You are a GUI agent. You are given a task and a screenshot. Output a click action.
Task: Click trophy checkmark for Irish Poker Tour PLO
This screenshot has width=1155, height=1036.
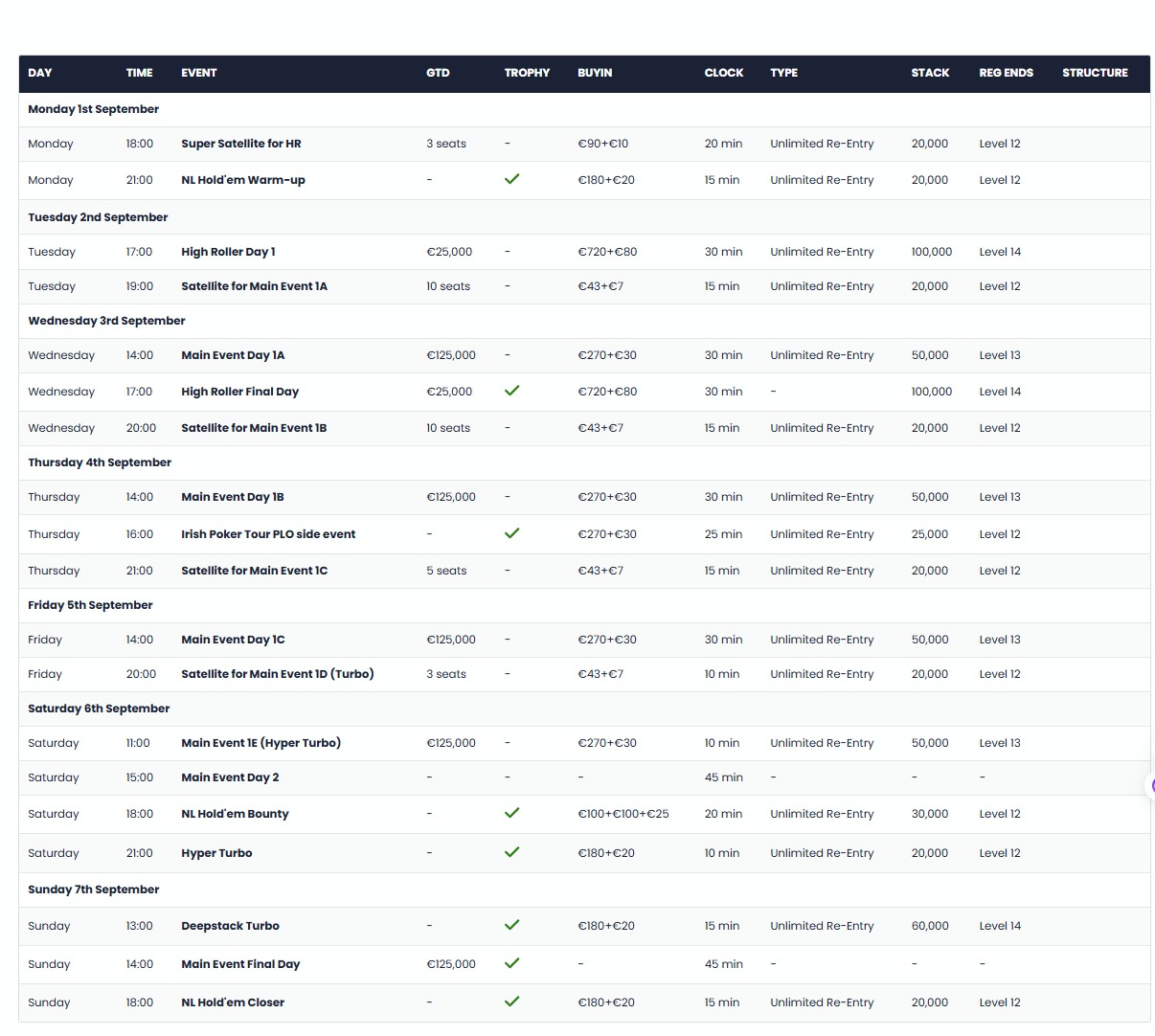(x=512, y=533)
